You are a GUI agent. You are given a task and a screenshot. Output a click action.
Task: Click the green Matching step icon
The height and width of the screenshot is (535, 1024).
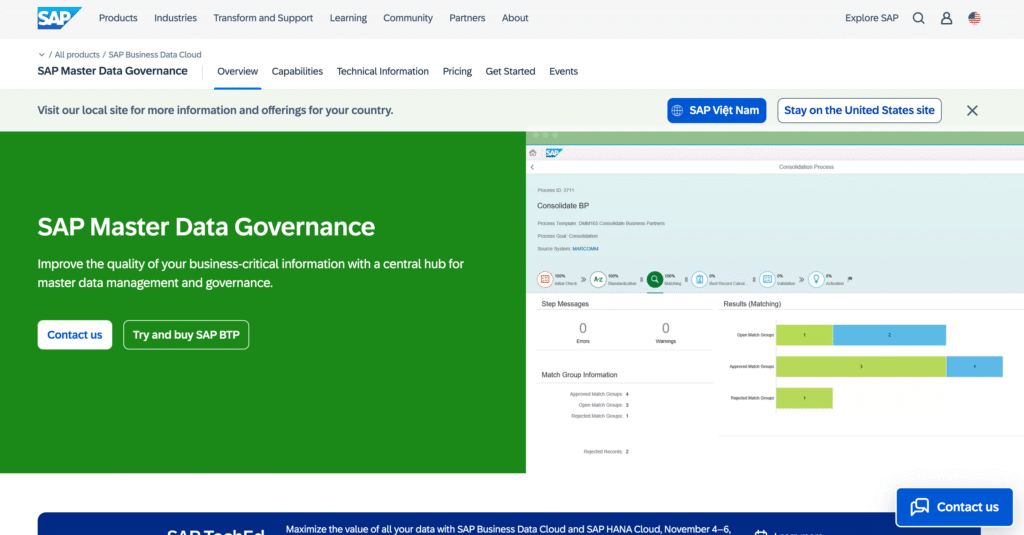click(654, 280)
